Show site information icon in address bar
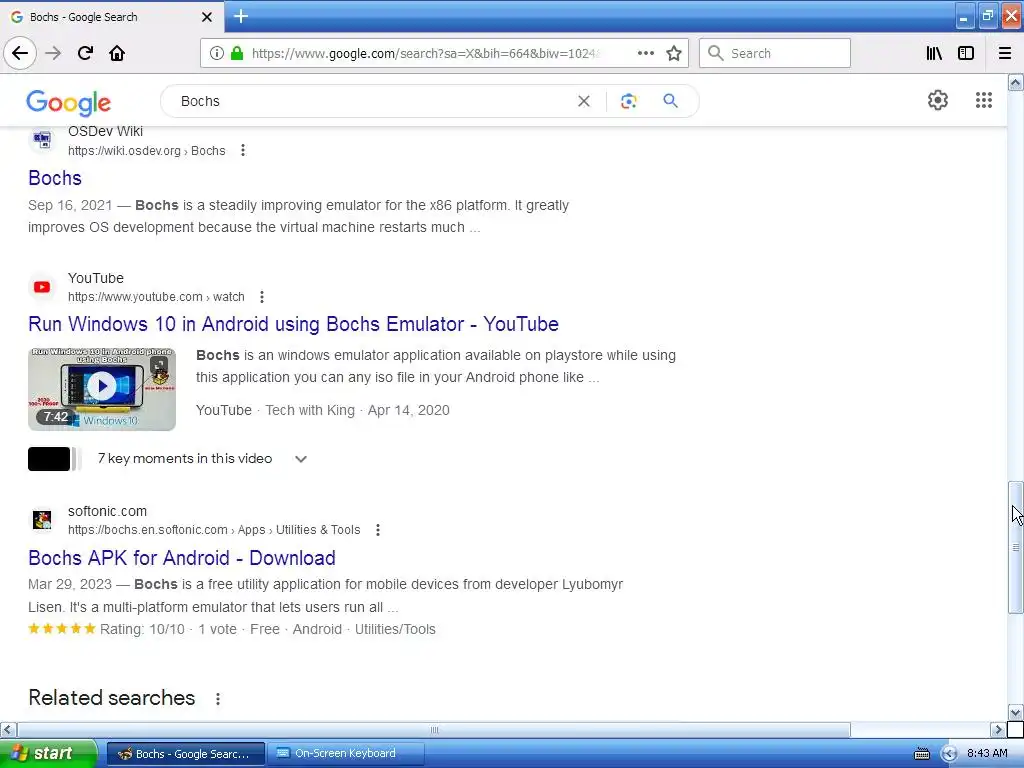The width and height of the screenshot is (1024, 768). (217, 53)
